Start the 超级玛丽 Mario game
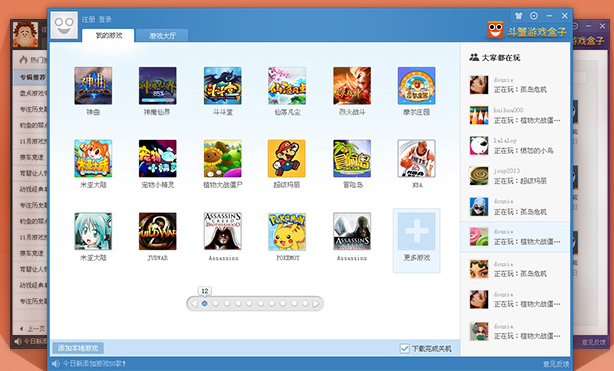 (x=287, y=159)
